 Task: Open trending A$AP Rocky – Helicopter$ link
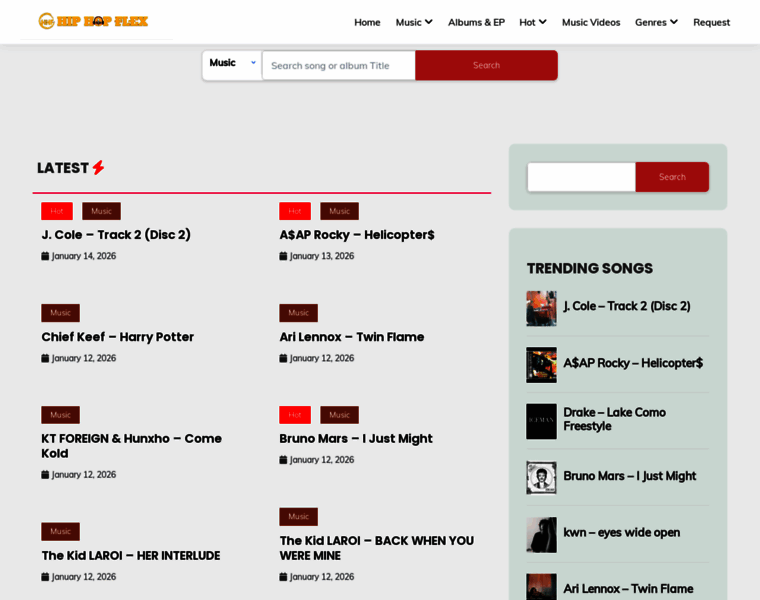[633, 363]
